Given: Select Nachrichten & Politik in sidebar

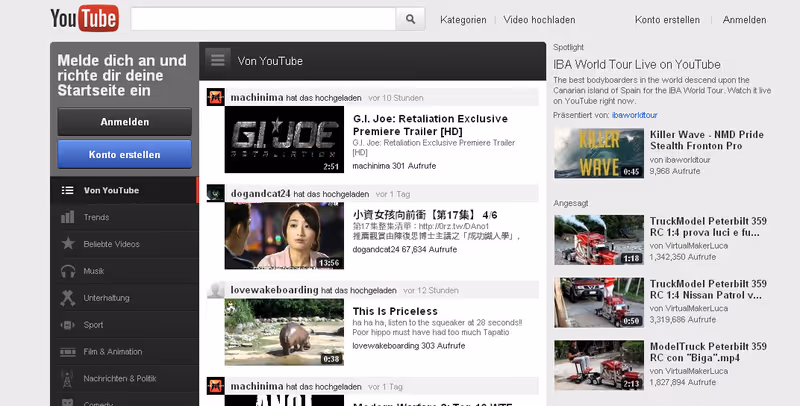Looking at the screenshot, I should pyautogui.click(x=120, y=379).
